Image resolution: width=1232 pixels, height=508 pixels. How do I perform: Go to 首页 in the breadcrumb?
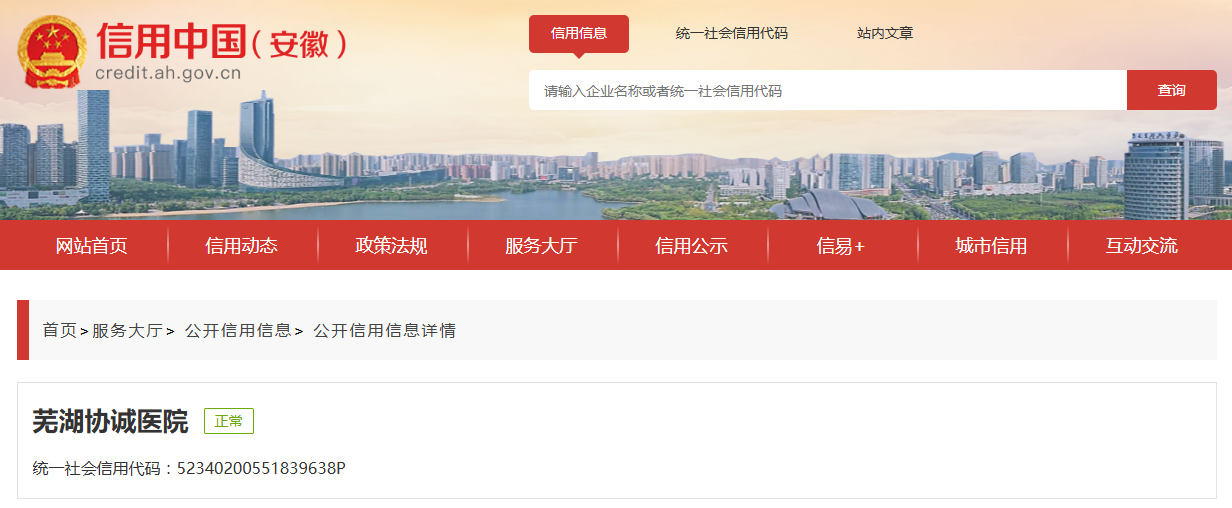tap(59, 330)
